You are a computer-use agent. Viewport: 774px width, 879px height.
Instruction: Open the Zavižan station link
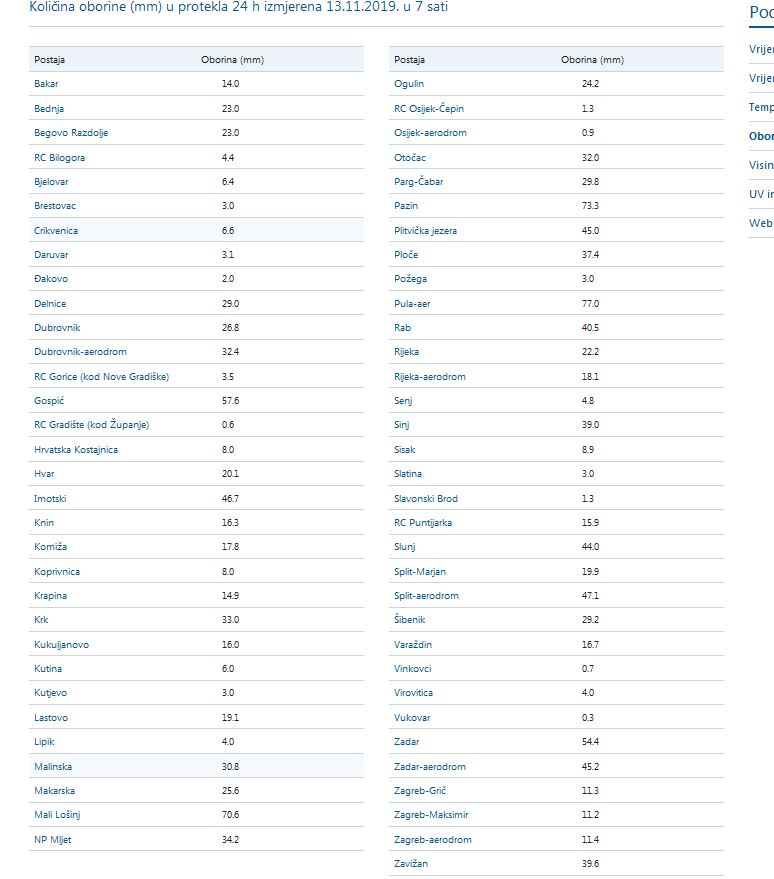(x=411, y=864)
